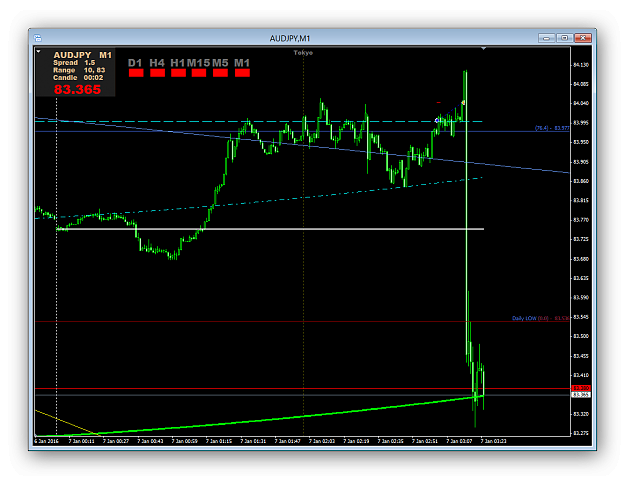625x479 pixels.
Task: Click the Tokyo session label
Action: tap(303, 53)
